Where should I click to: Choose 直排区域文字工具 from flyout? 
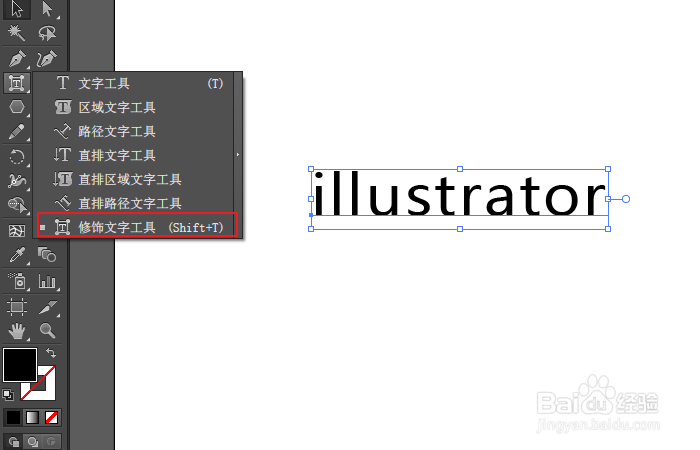point(135,179)
